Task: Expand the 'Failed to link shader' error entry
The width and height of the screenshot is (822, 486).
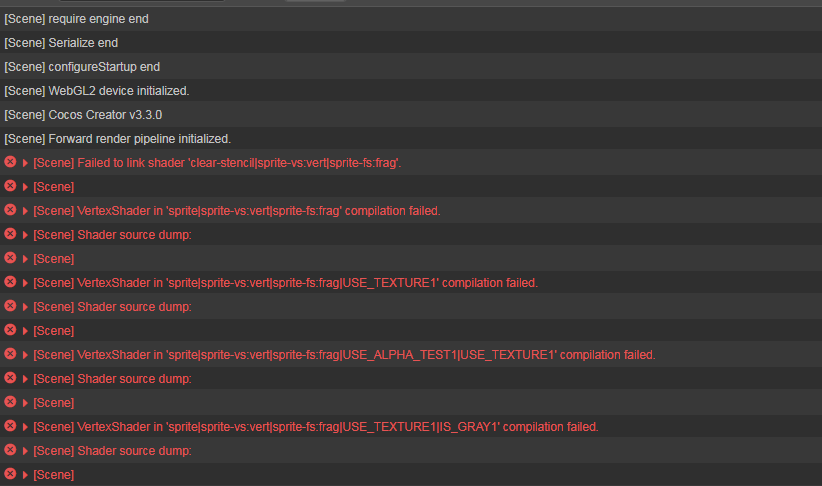Action: 25,162
